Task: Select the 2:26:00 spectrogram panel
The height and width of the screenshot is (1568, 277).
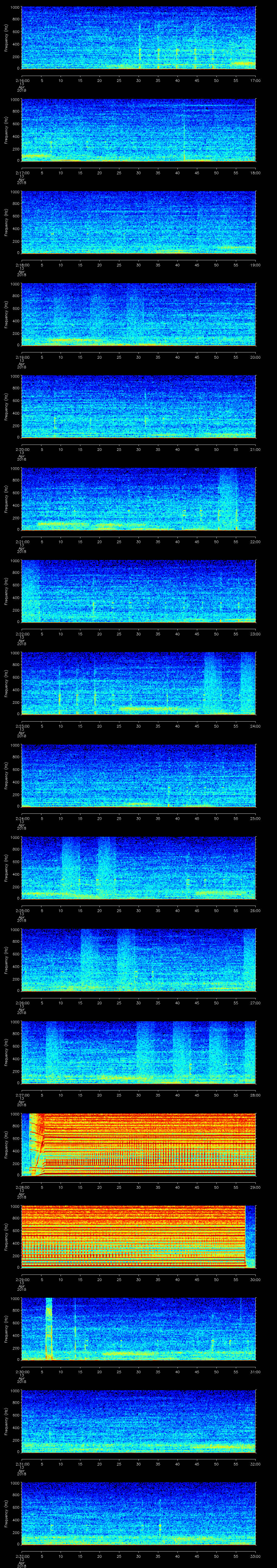Action: (x=138, y=959)
